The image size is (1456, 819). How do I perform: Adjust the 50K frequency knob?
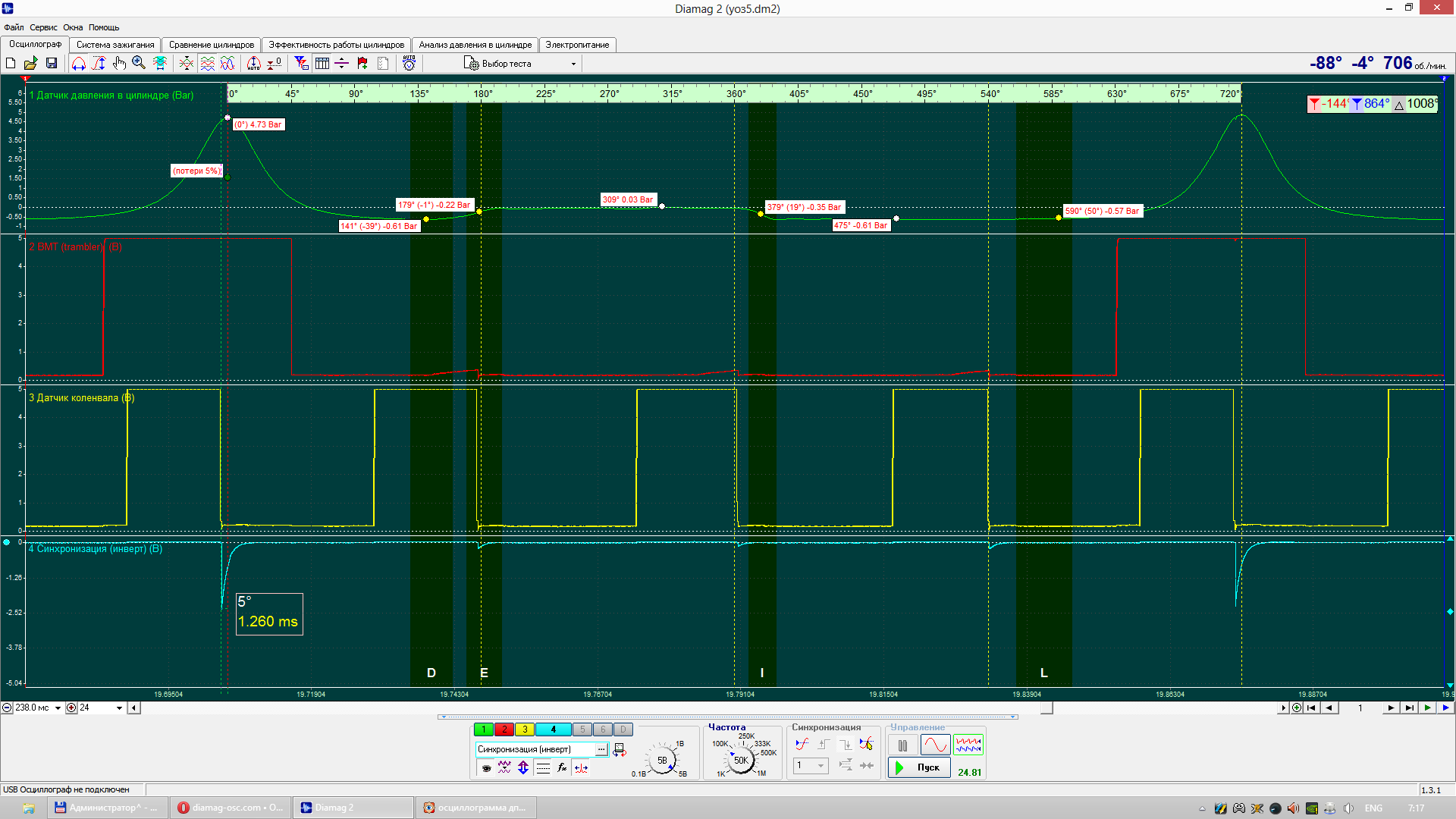(741, 760)
